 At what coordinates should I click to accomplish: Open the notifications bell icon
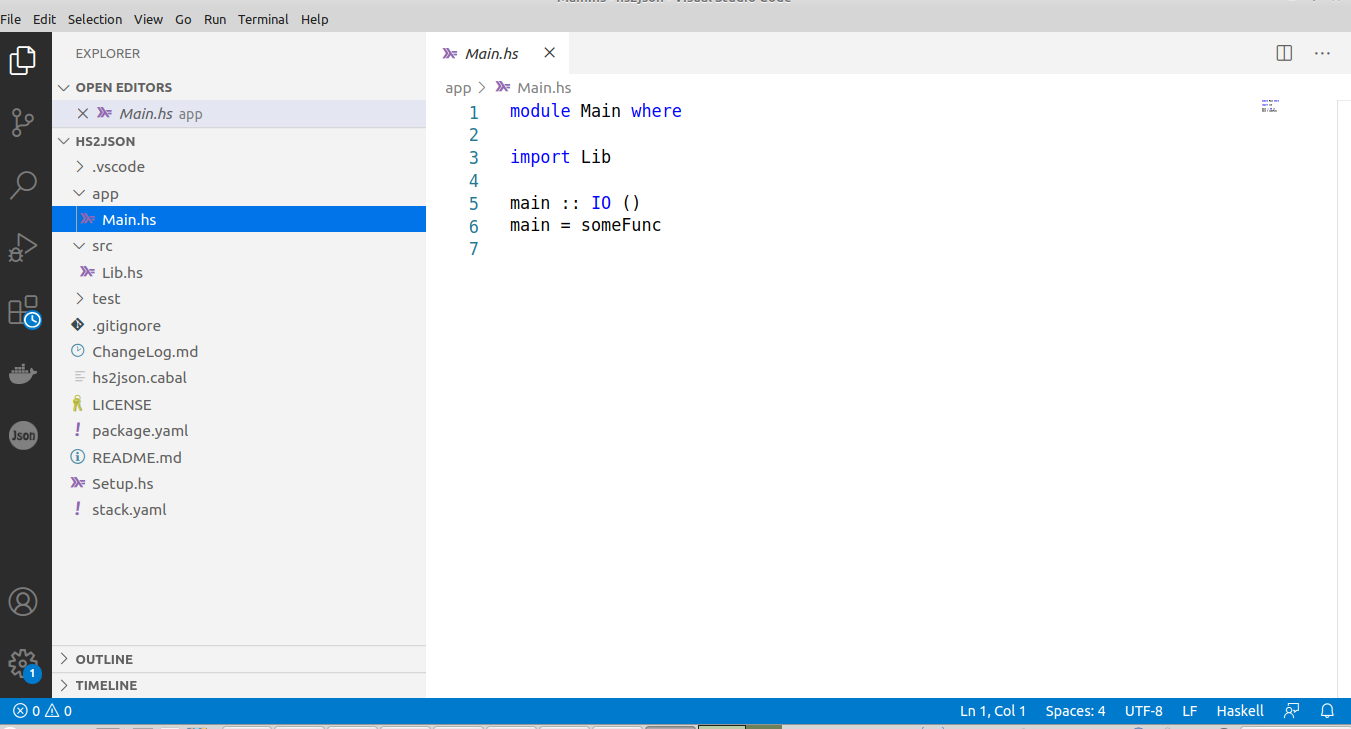click(1328, 711)
